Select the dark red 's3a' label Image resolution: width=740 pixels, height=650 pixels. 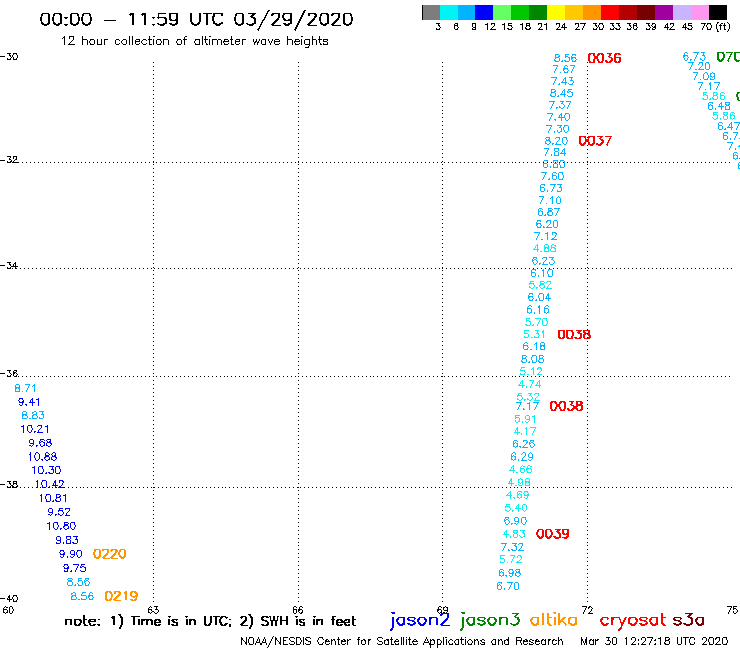pyautogui.click(x=688, y=620)
